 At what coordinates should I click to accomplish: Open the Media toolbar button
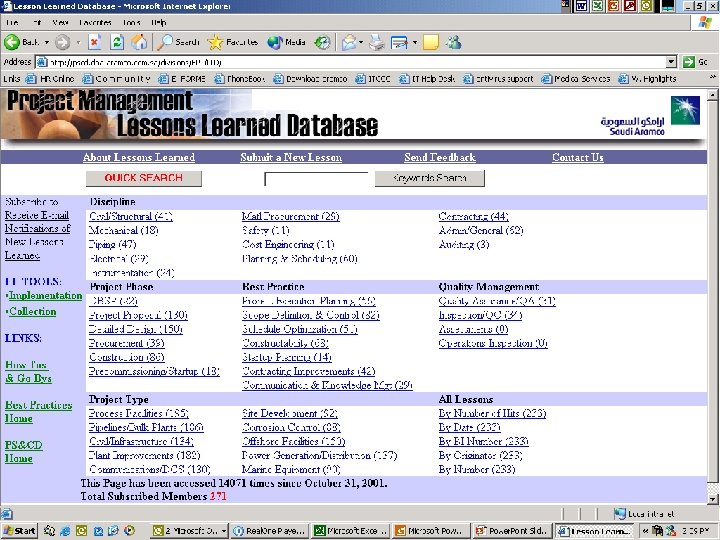tap(287, 42)
